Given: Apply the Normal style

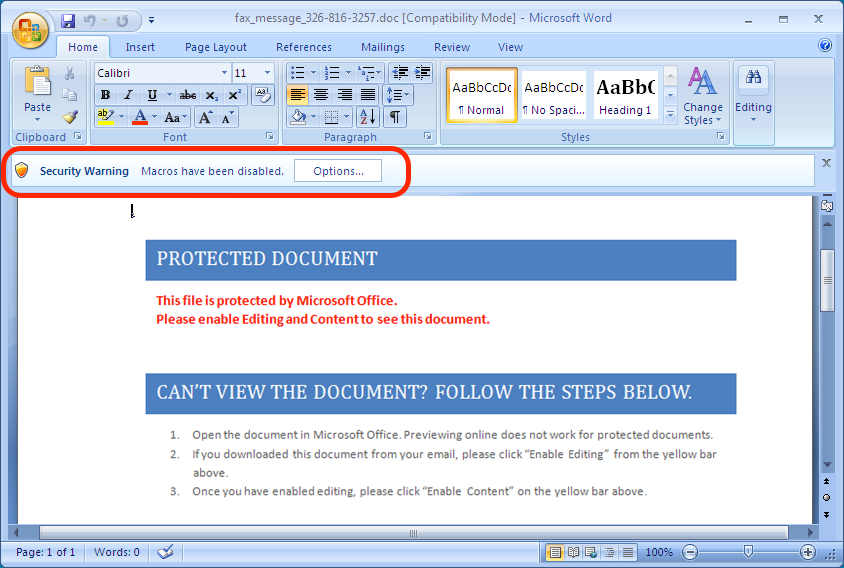Looking at the screenshot, I should tap(482, 95).
